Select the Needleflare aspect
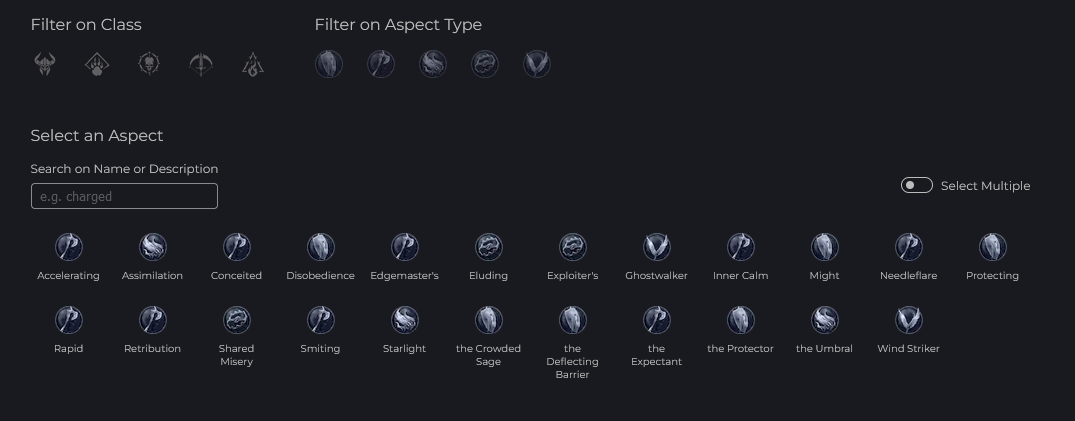The height and width of the screenshot is (421, 1075). click(908, 257)
